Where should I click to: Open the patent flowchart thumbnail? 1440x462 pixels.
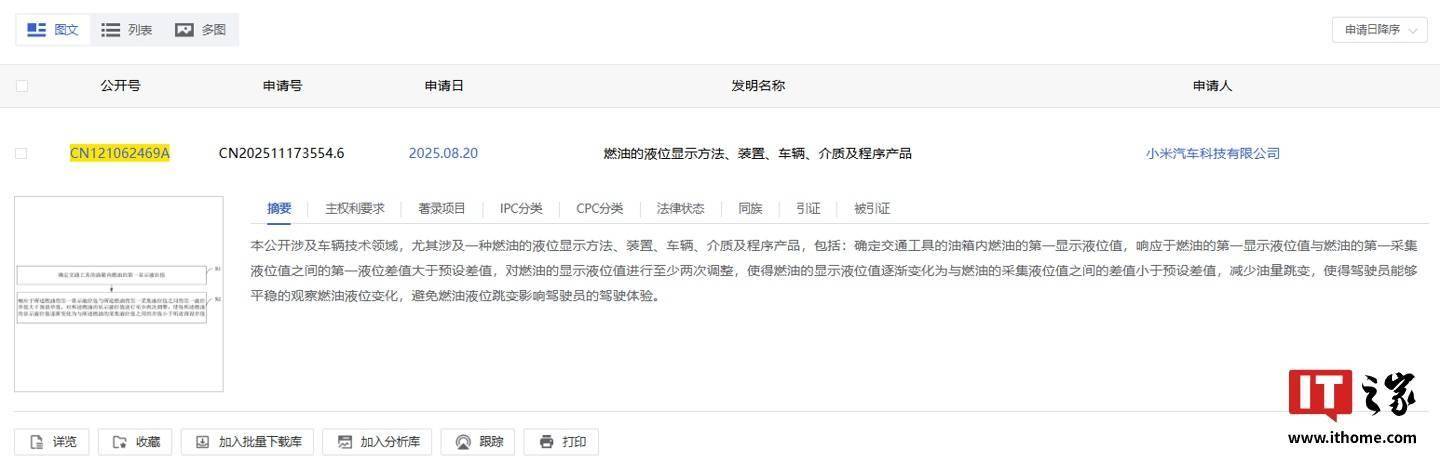click(x=119, y=294)
